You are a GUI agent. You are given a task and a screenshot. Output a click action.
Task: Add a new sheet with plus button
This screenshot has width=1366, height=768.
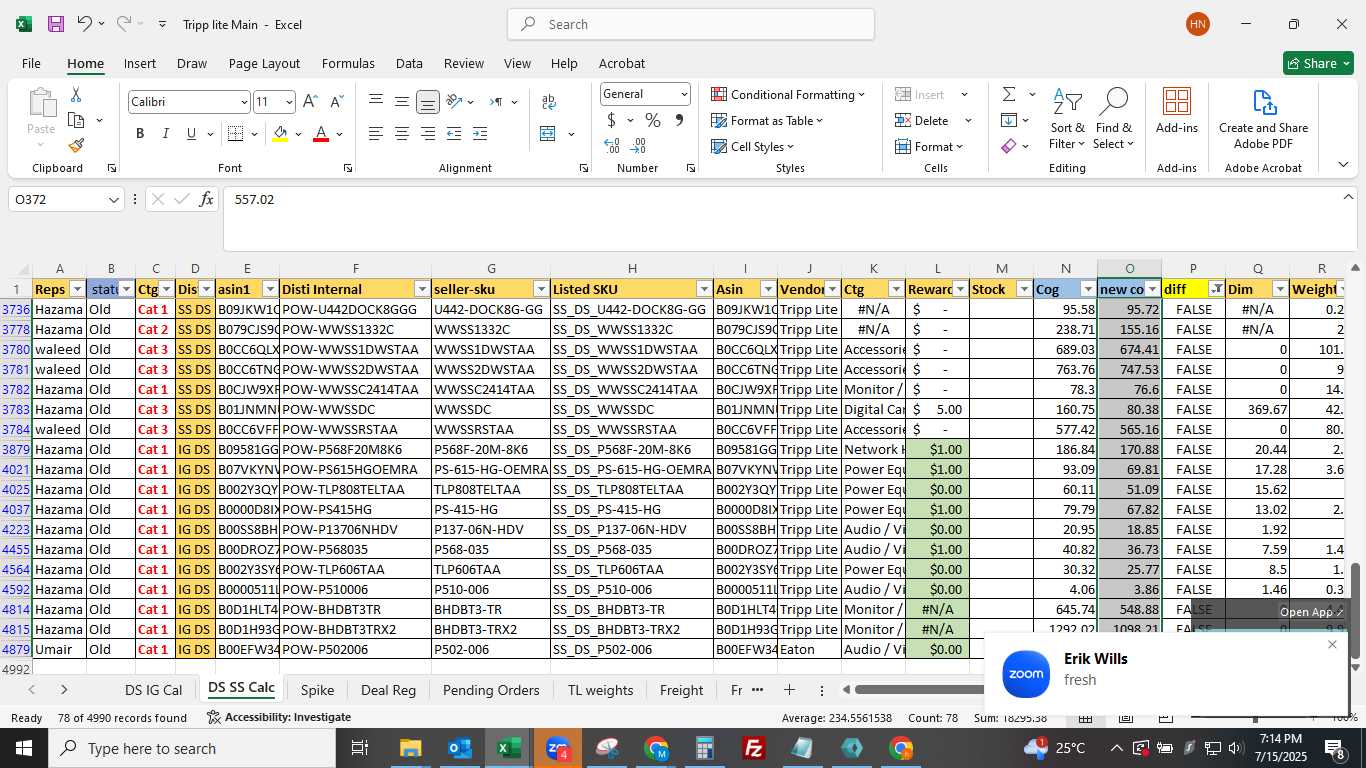[x=789, y=690]
